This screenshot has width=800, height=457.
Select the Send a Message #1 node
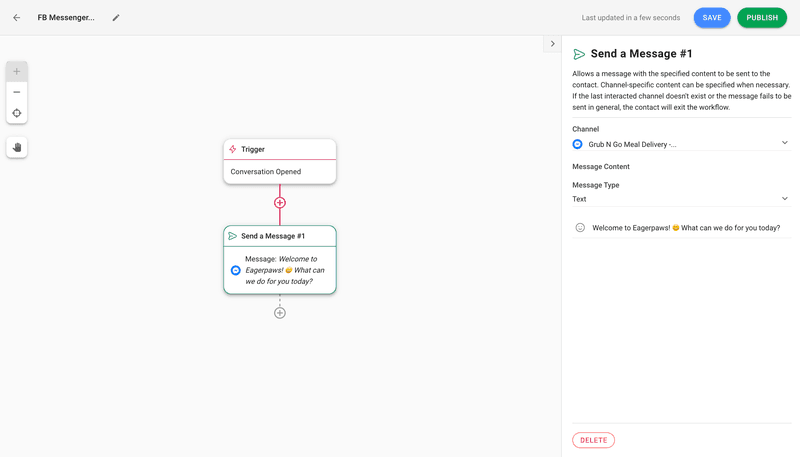(x=280, y=236)
